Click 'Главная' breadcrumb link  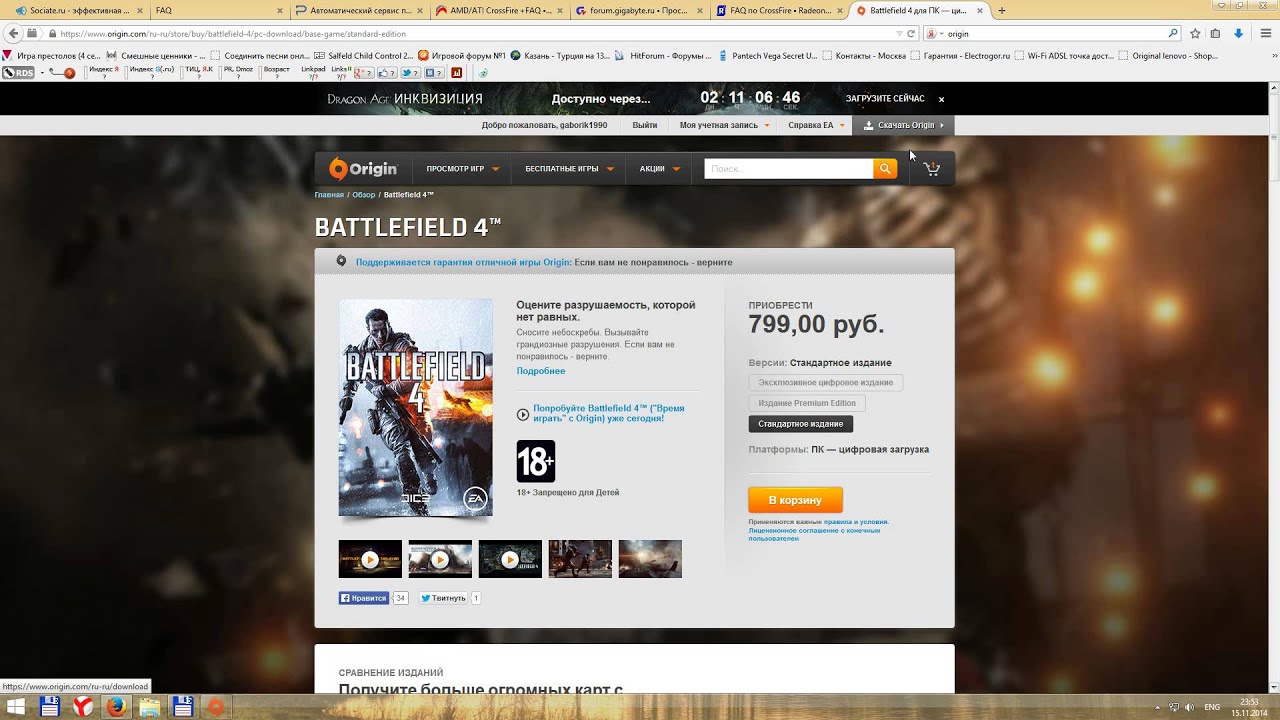(x=329, y=195)
